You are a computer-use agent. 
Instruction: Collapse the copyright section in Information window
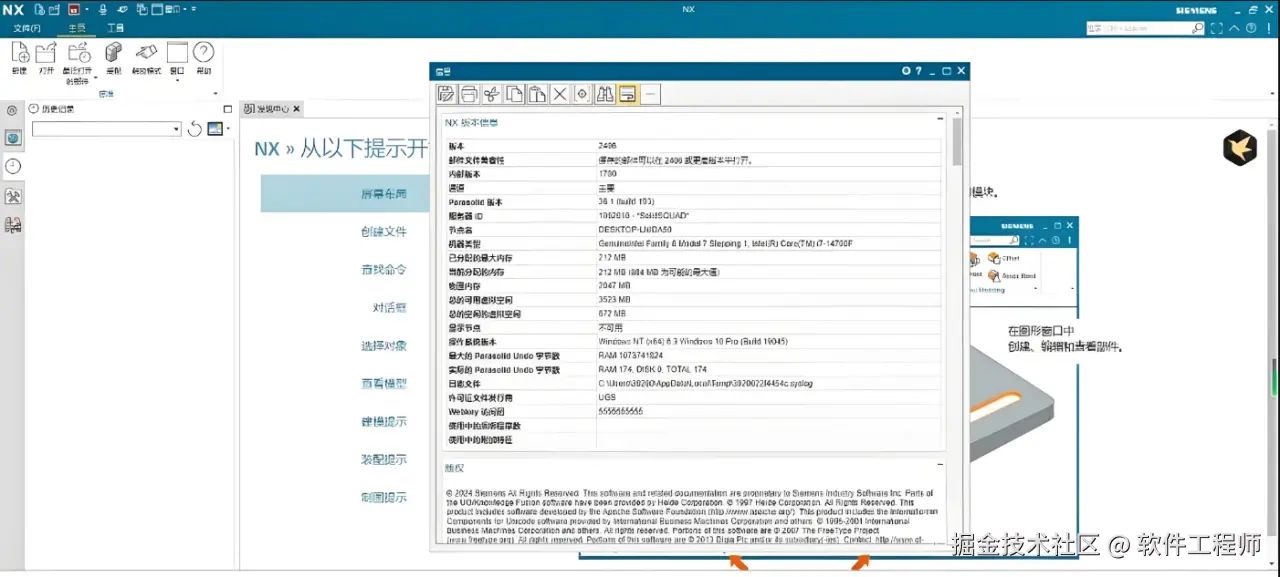[x=940, y=465]
